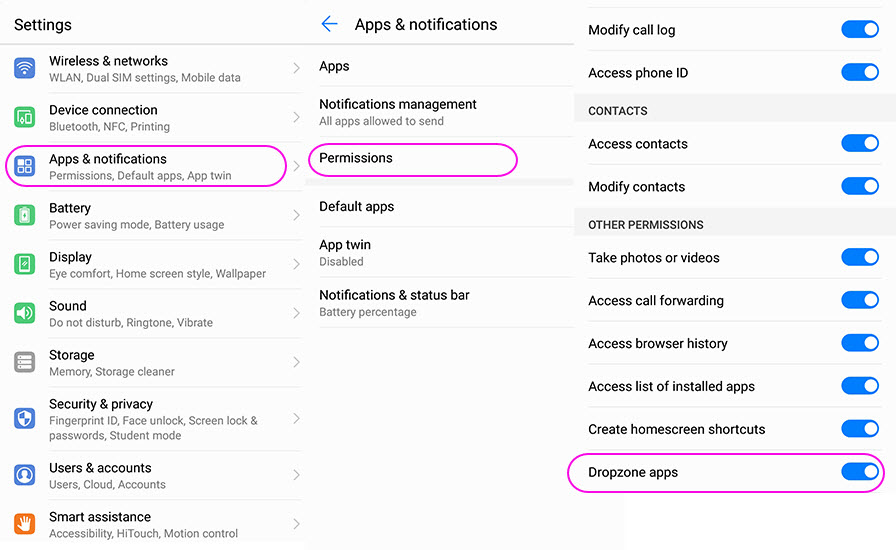Click the Smart assistance hand icon
This screenshot has height=550, width=896.
point(25,523)
